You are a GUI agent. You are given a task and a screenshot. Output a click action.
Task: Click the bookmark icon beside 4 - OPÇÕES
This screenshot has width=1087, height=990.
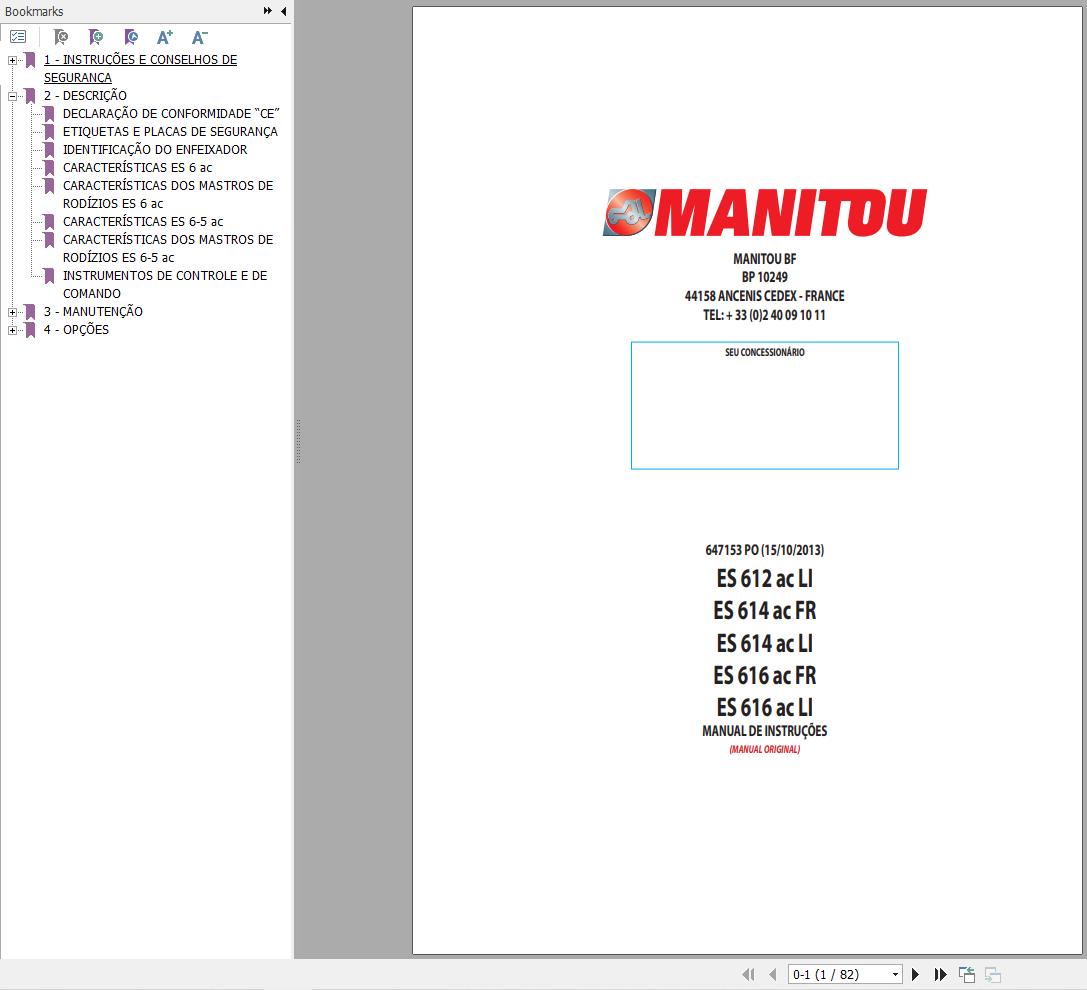pyautogui.click(x=30, y=330)
